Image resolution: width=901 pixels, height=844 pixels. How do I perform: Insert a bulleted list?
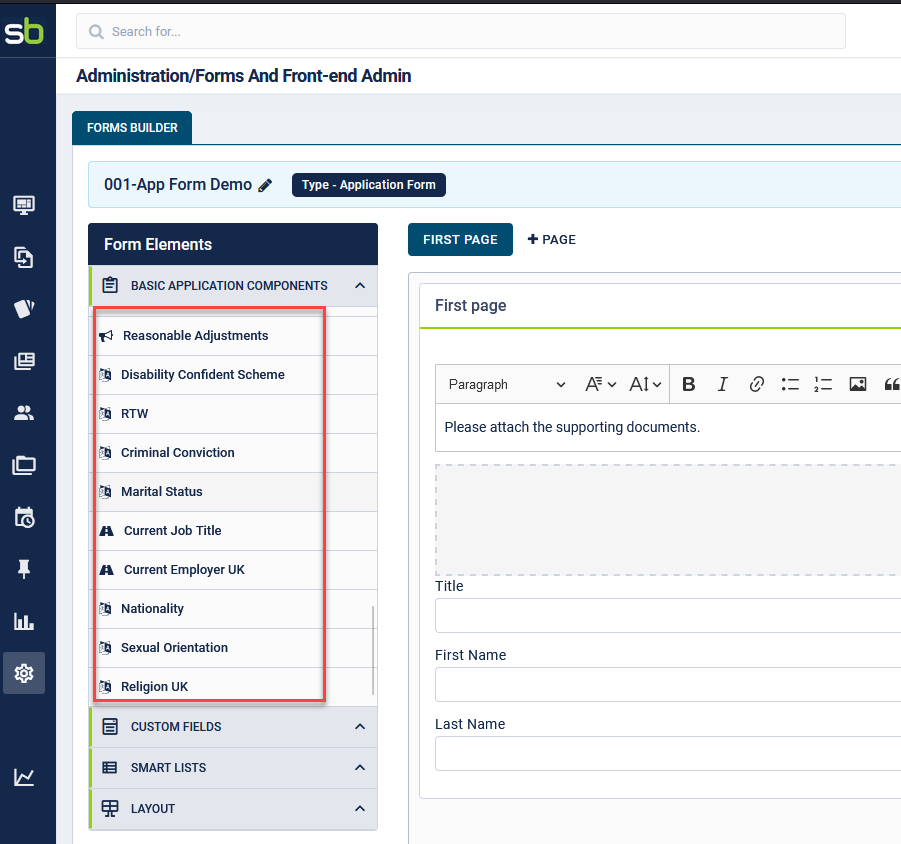click(x=790, y=384)
